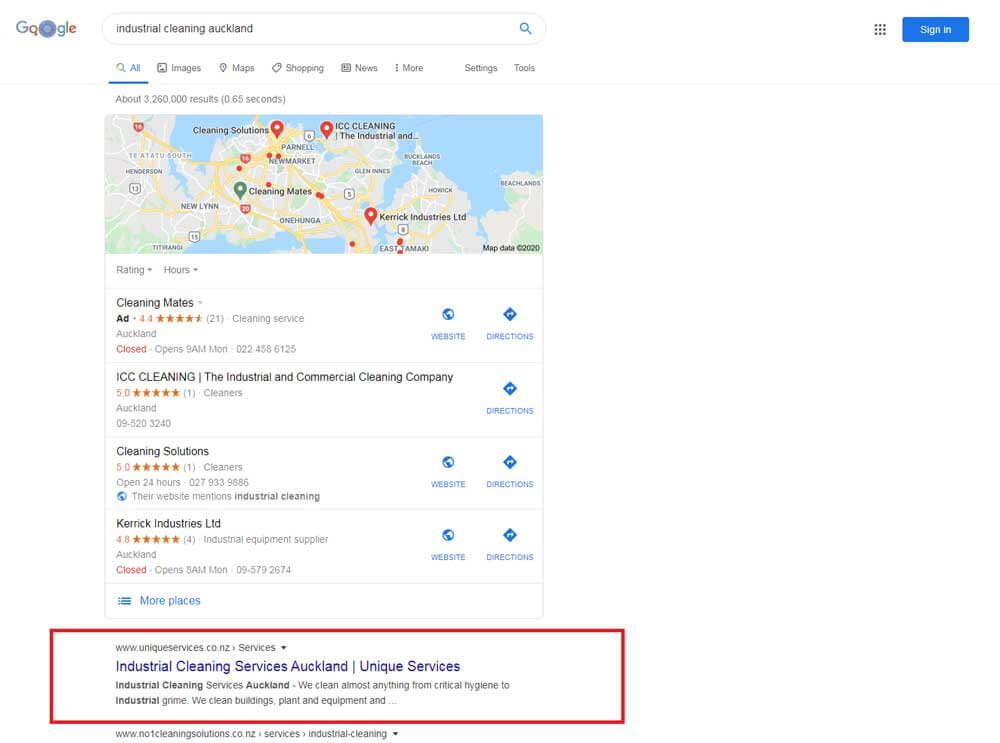
Task: Expand the Rating filter dropdown
Action: tap(134, 270)
